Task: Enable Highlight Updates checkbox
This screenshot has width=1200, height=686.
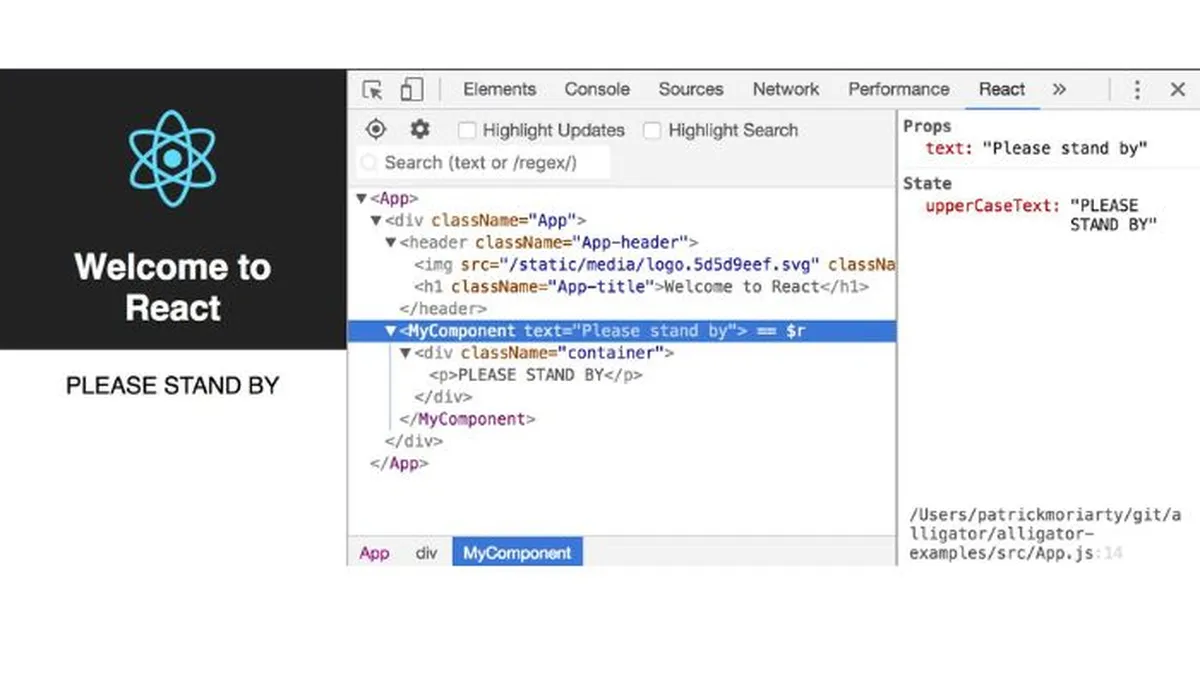Action: pos(467,130)
